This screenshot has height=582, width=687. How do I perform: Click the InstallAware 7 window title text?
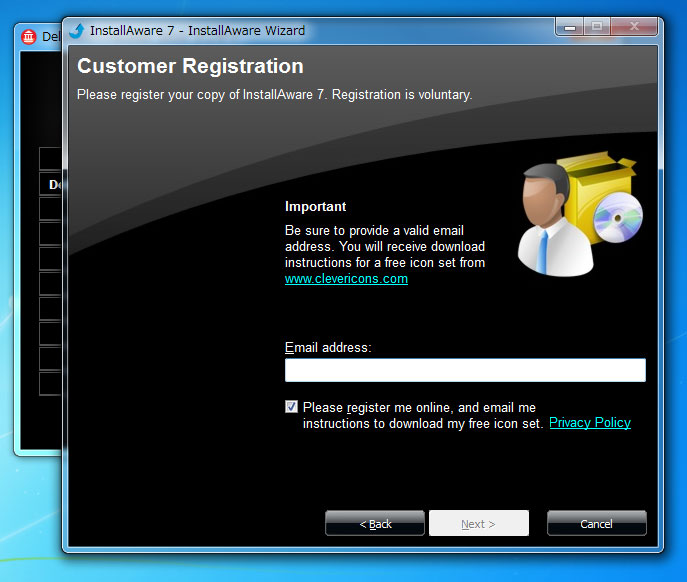[197, 31]
